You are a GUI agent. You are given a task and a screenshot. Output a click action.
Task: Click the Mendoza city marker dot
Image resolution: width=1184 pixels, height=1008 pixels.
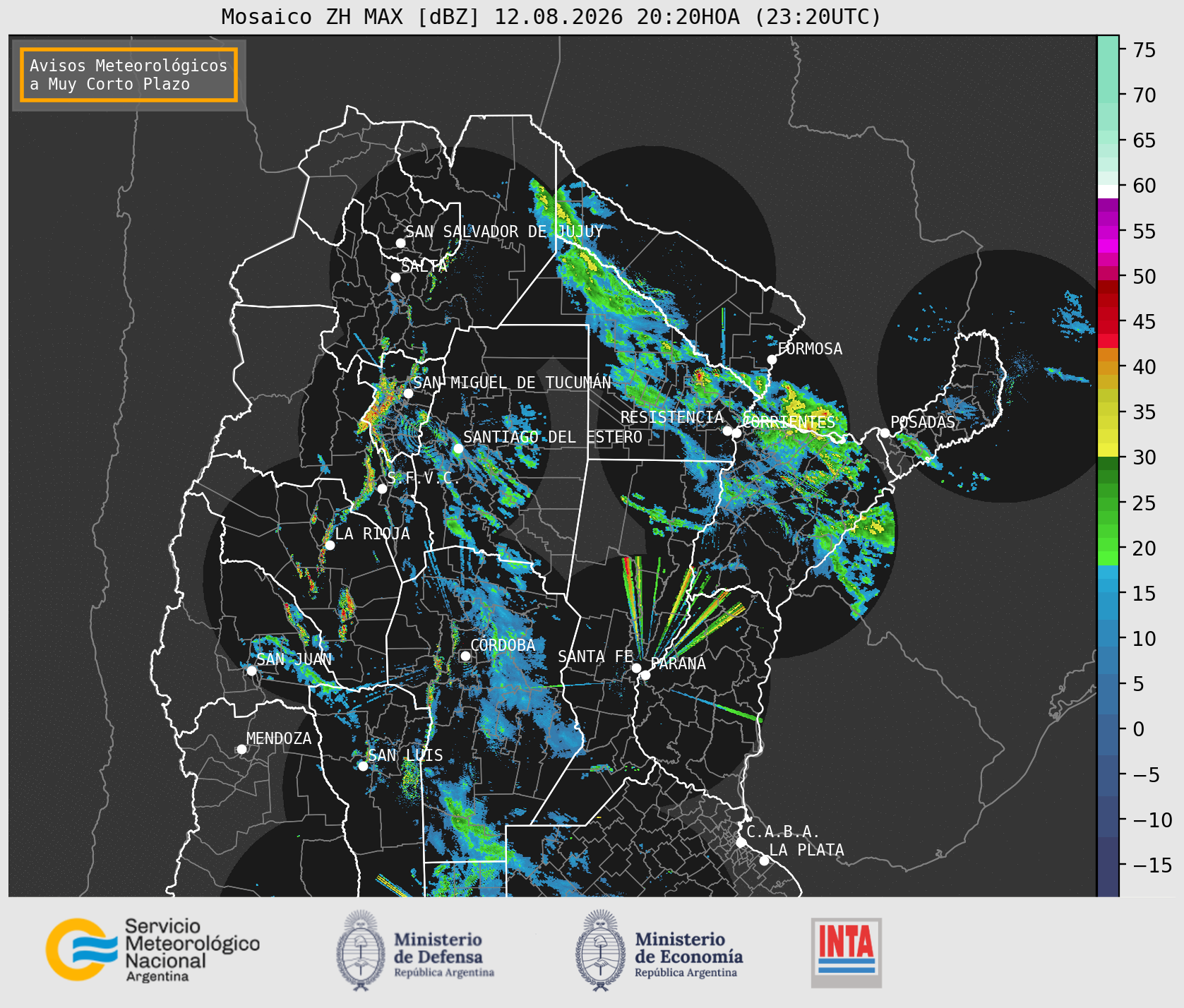(x=241, y=749)
